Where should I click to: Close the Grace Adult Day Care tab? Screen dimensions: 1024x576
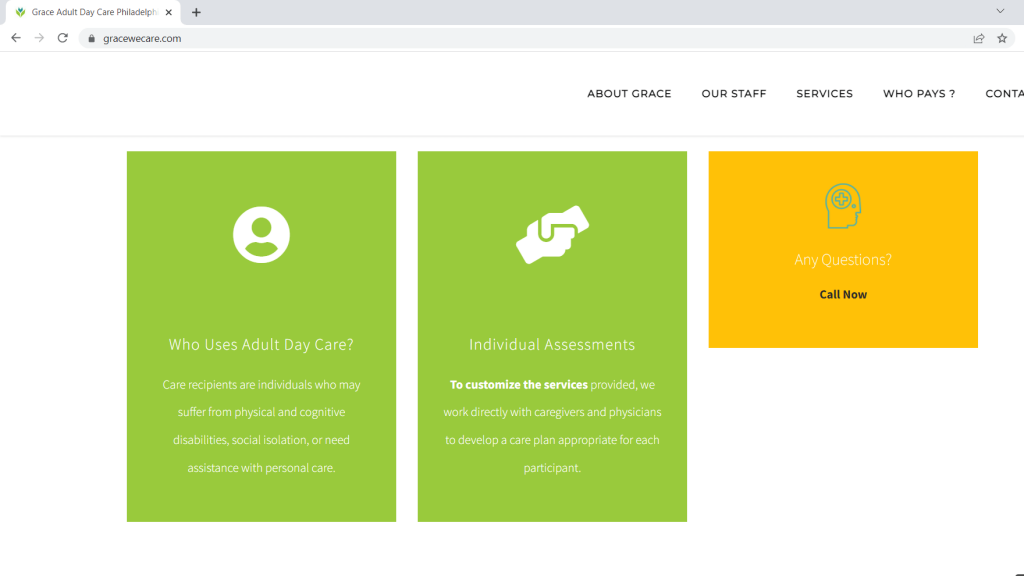tap(168, 12)
